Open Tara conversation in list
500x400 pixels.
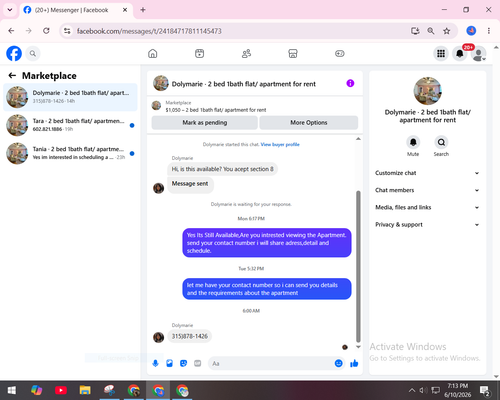[70, 125]
